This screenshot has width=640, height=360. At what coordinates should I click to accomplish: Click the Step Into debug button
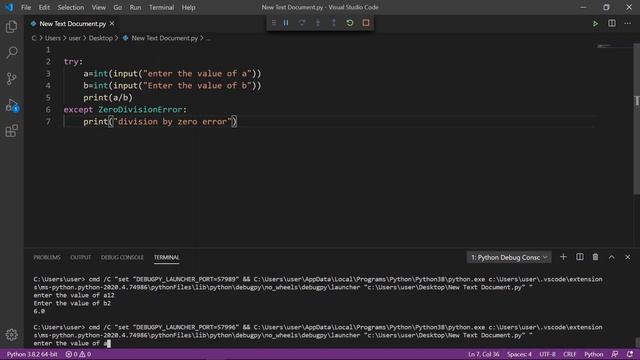tap(318, 23)
